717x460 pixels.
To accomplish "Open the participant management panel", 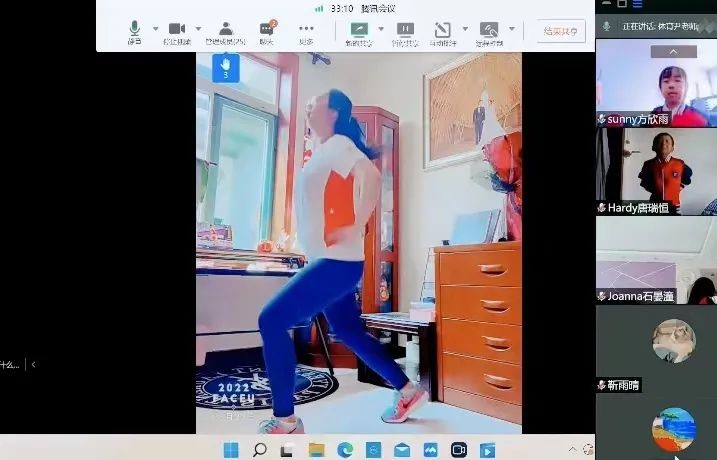I will (225, 31).
